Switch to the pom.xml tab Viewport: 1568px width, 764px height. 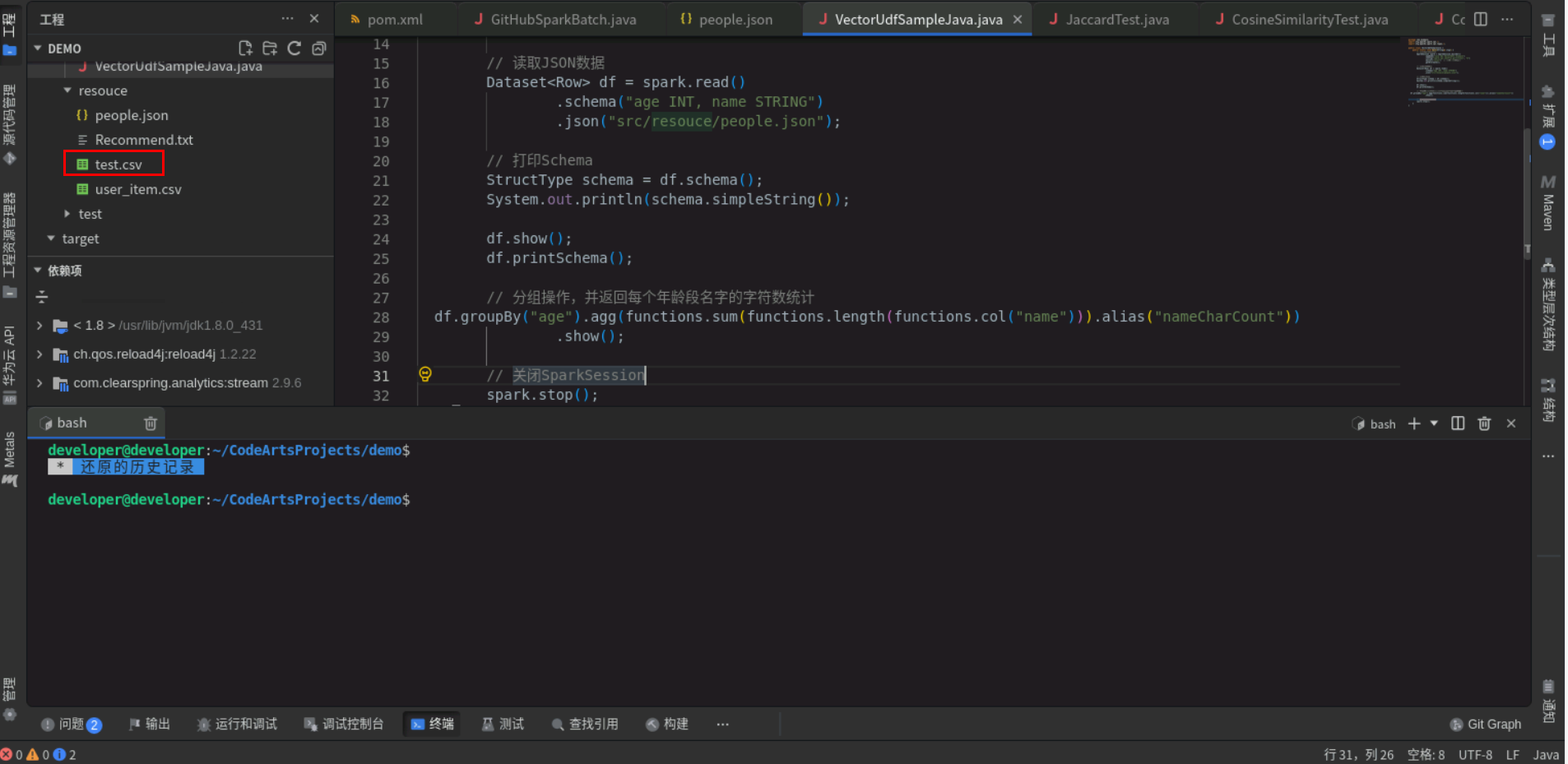coord(387,19)
